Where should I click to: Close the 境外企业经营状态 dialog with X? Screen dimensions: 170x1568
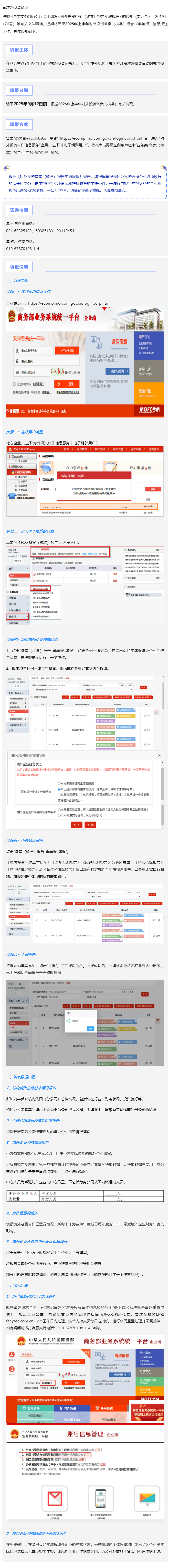pos(160,755)
